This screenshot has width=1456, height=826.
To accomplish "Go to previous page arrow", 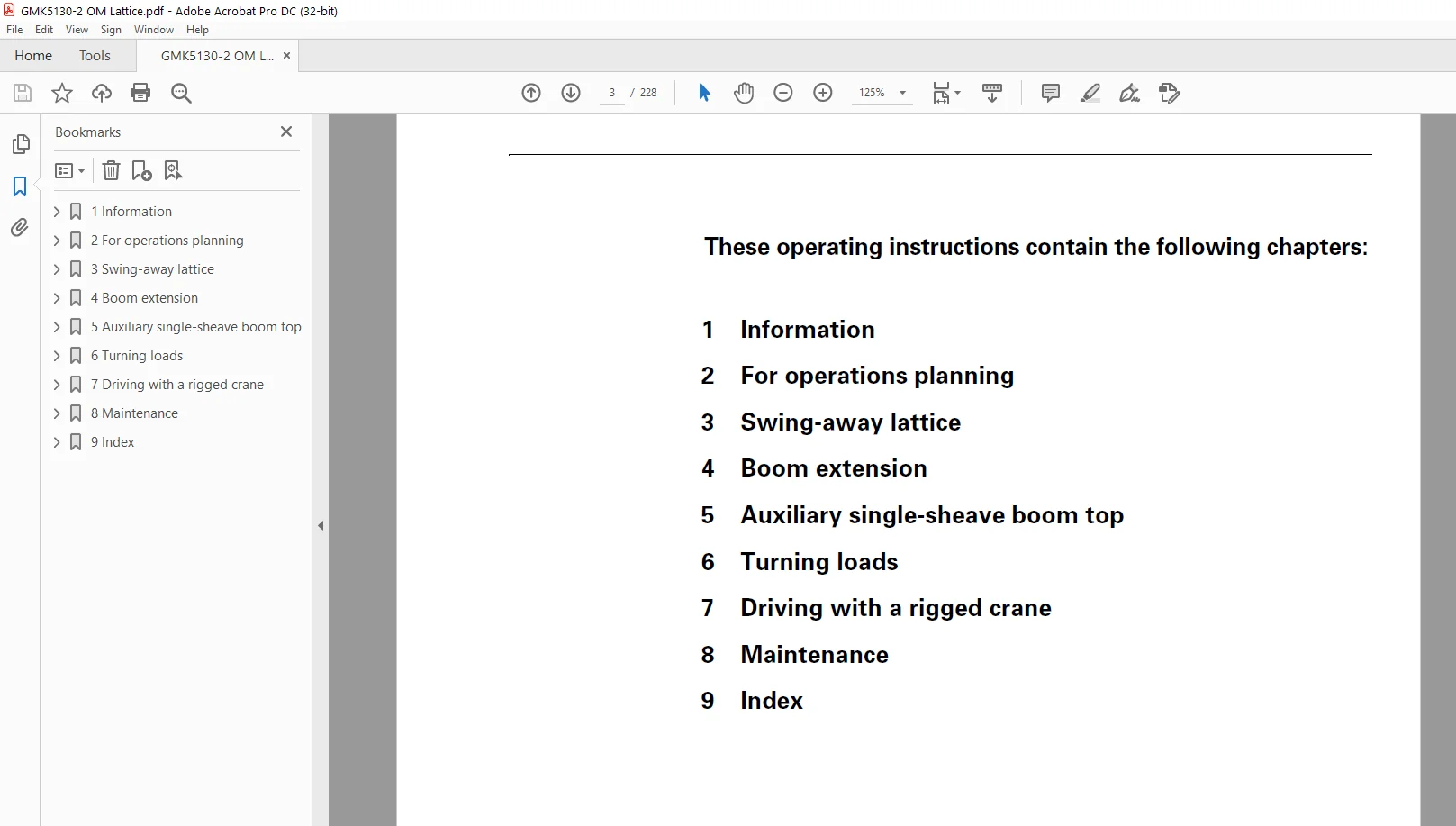I will coord(531,93).
